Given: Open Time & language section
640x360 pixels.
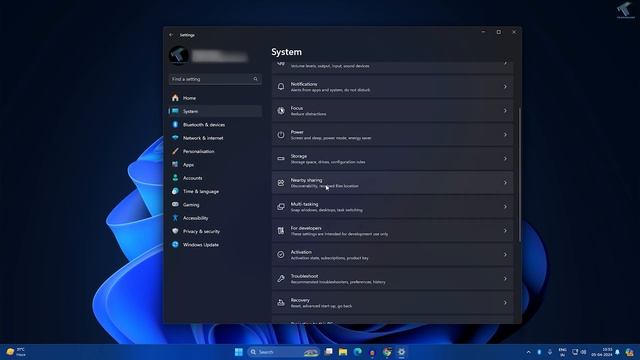Looking at the screenshot, I should coord(215,191).
